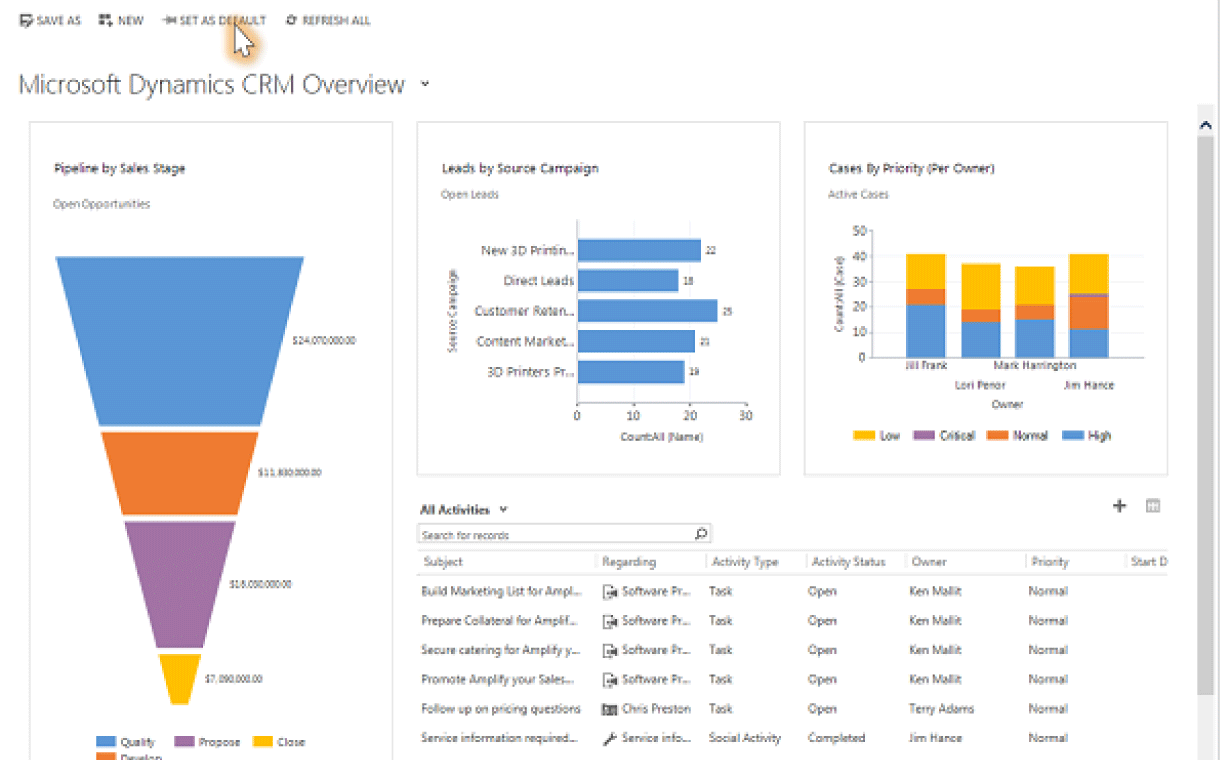Click in the Search for records field
1220x760 pixels.
coord(555,535)
